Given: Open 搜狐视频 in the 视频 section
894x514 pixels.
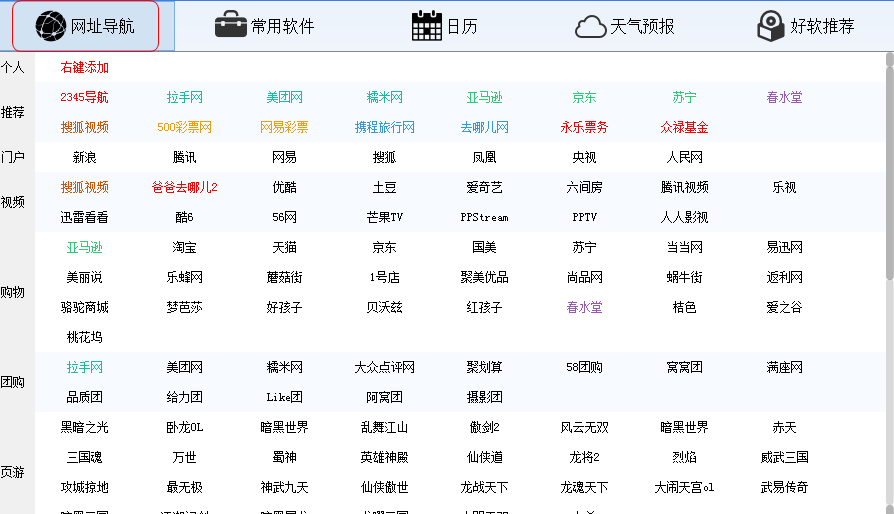Looking at the screenshot, I should pos(84,187).
